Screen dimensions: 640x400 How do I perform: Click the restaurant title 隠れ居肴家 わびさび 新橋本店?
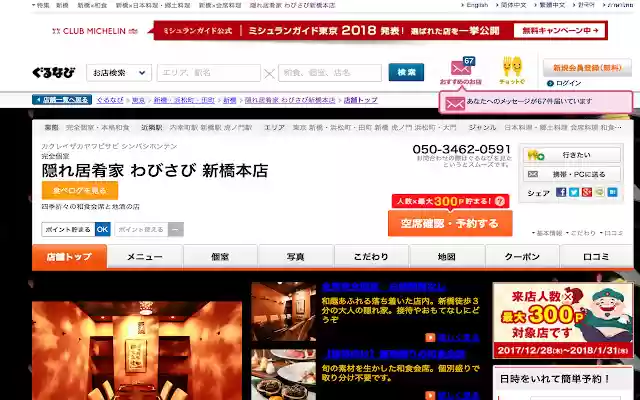coord(155,171)
